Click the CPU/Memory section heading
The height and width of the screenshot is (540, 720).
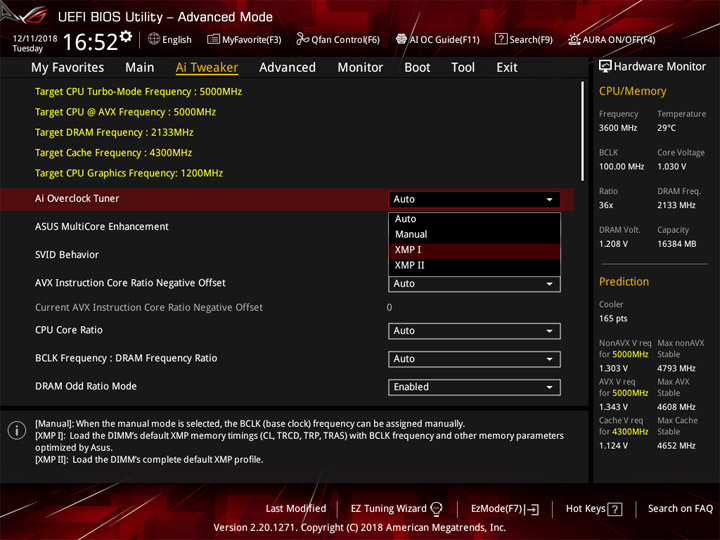click(632, 91)
